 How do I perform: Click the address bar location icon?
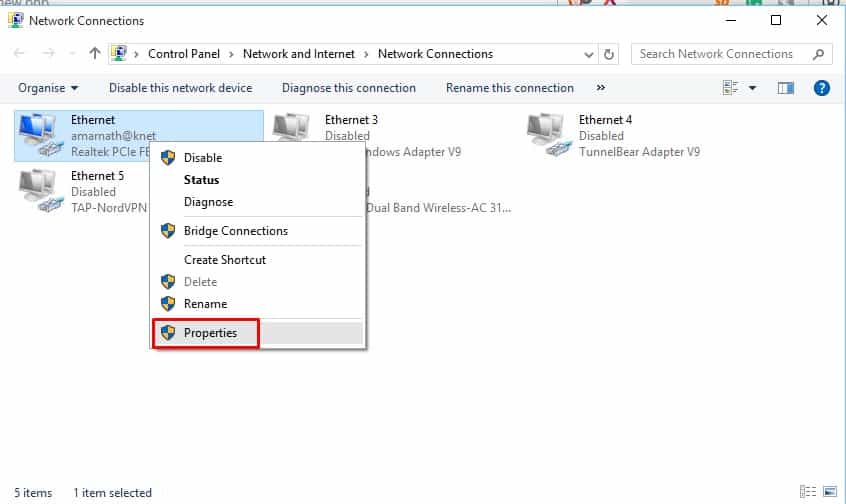[x=119, y=53]
